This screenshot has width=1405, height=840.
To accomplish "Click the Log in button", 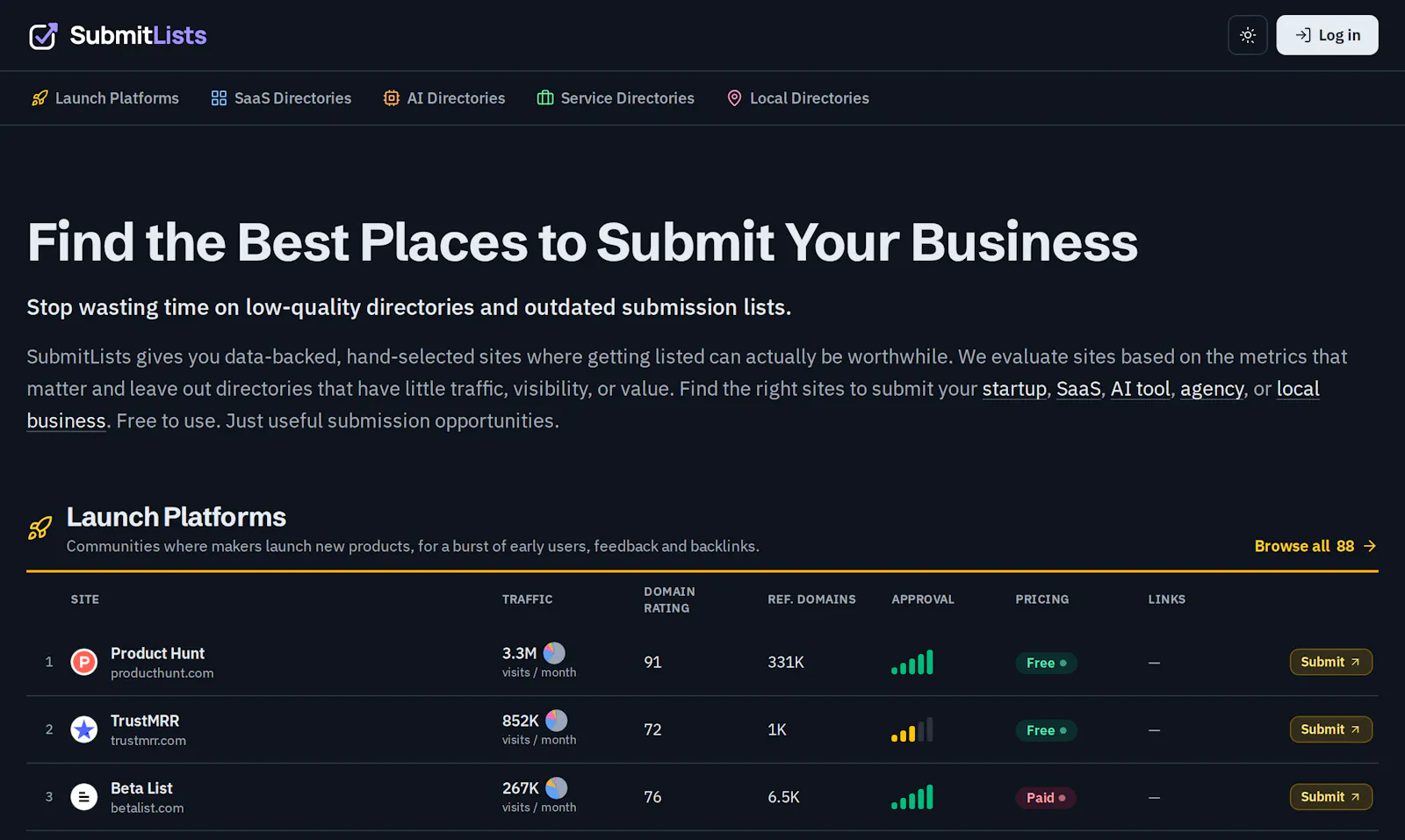I will pyautogui.click(x=1327, y=35).
